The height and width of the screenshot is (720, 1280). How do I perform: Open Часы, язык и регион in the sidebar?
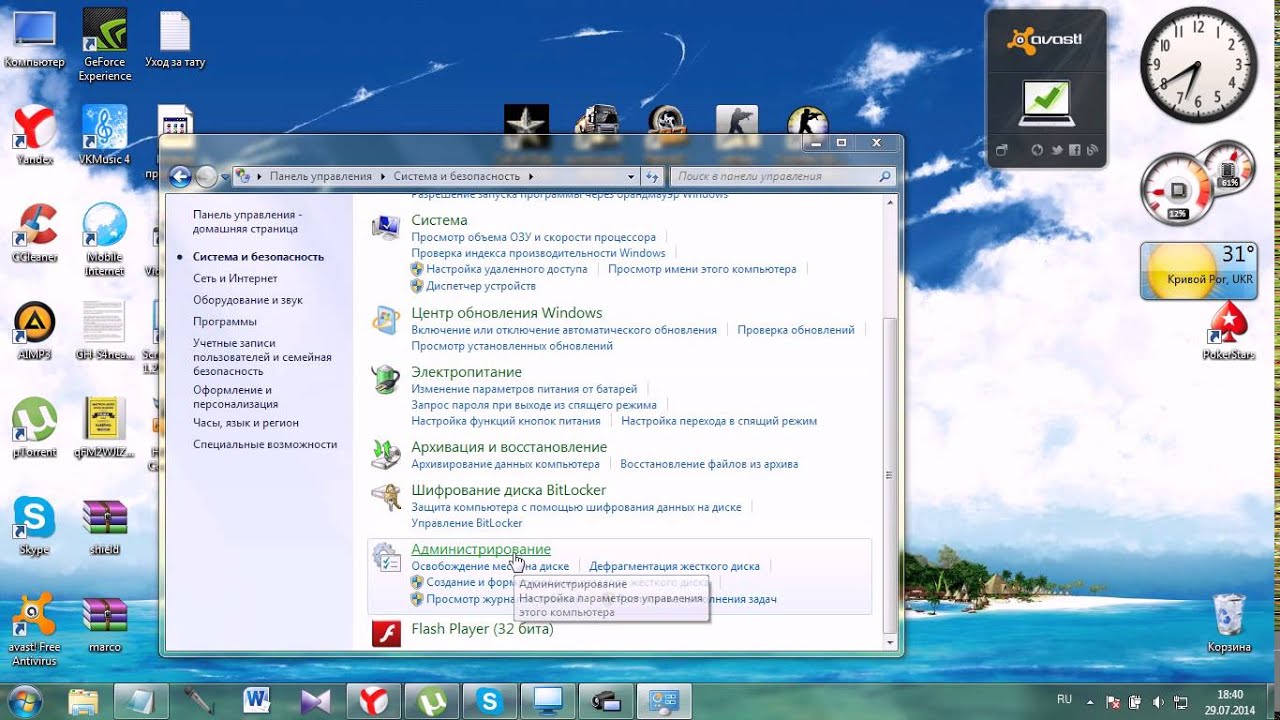(x=246, y=423)
